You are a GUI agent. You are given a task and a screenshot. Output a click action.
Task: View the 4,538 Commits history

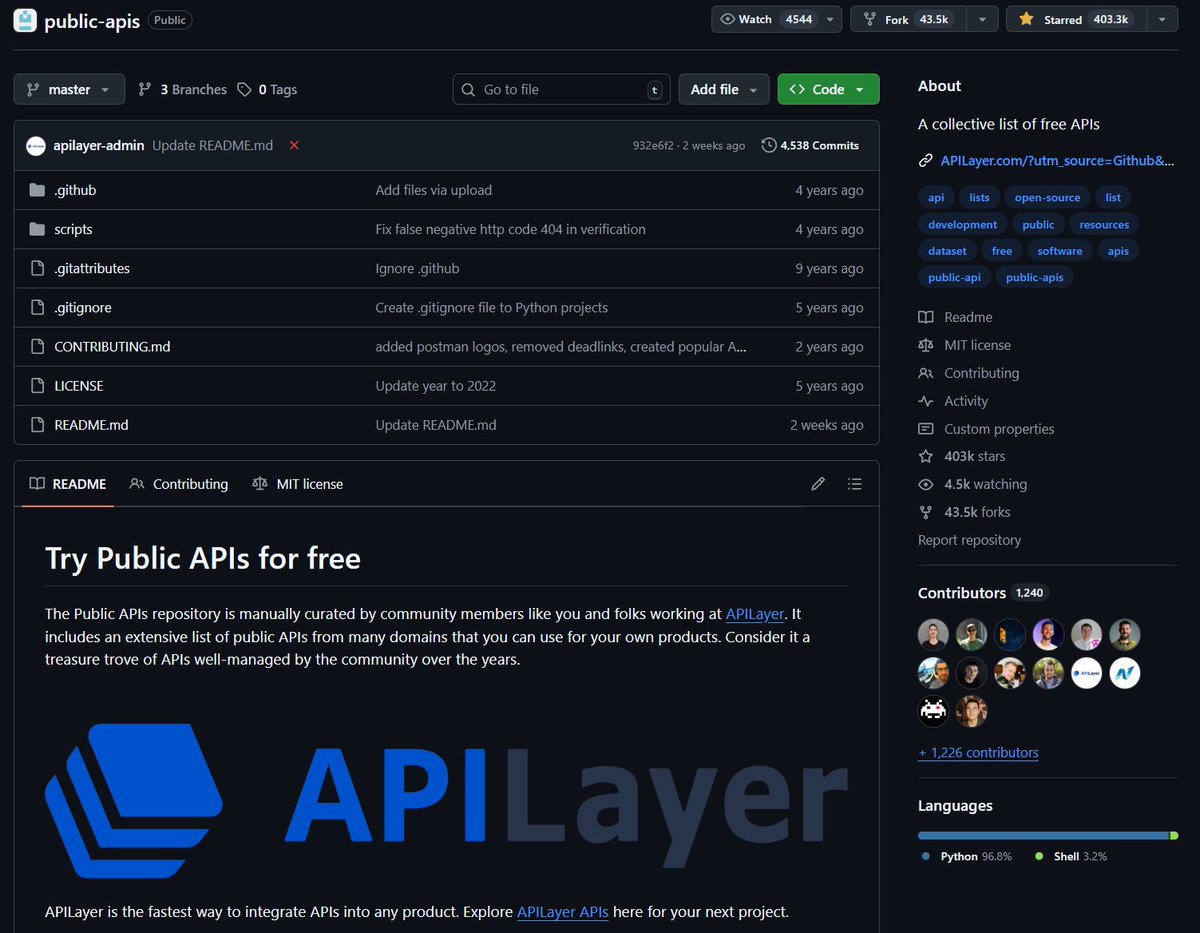click(x=810, y=145)
